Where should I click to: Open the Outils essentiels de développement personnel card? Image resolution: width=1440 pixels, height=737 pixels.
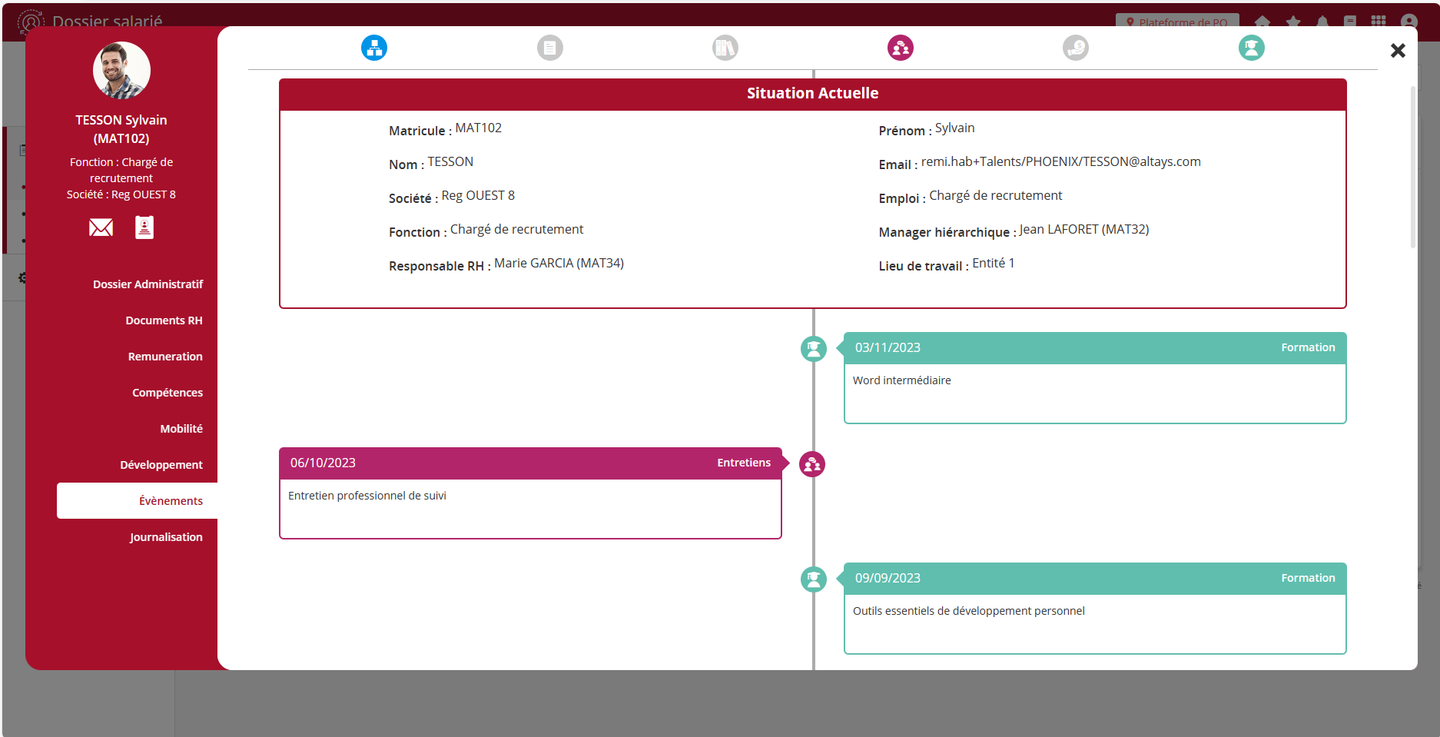click(1094, 610)
